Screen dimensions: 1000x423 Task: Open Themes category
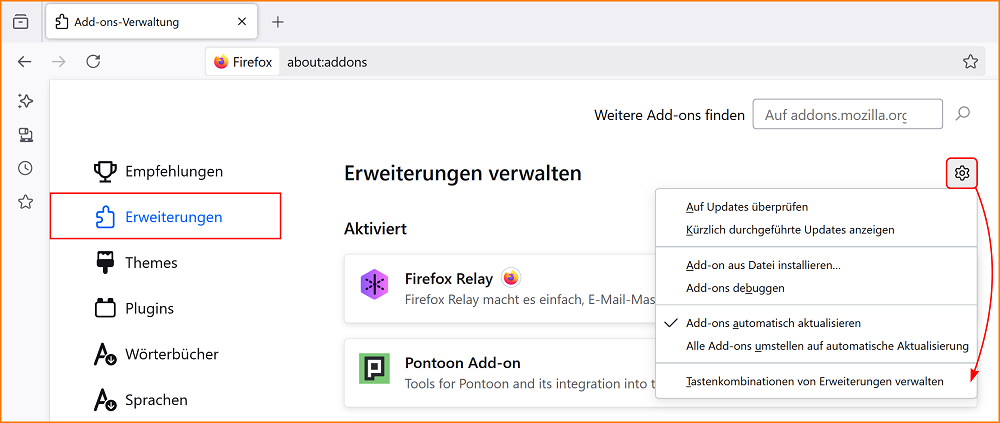pyautogui.click(x=165, y=263)
